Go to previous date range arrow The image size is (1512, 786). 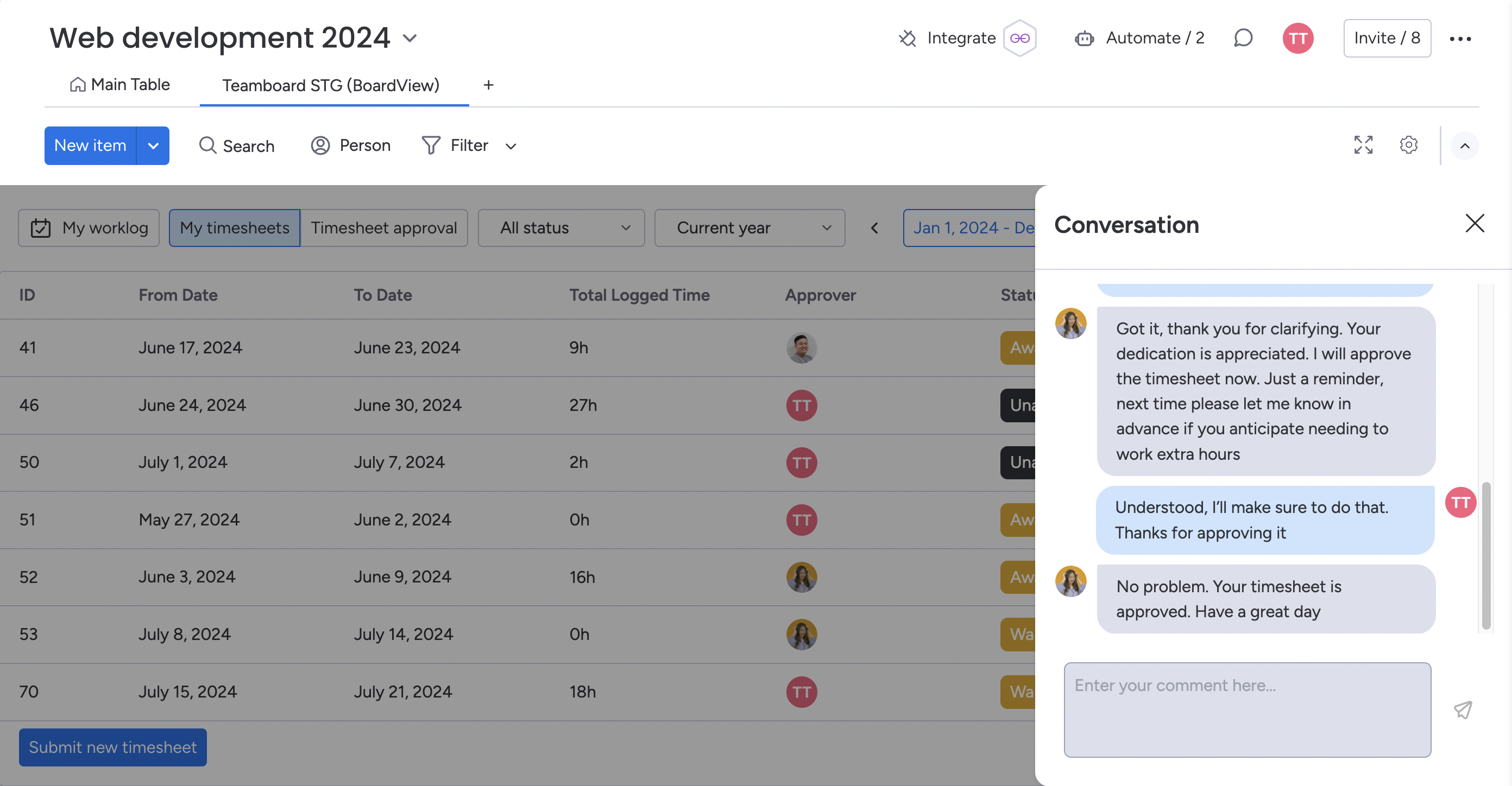(874, 228)
